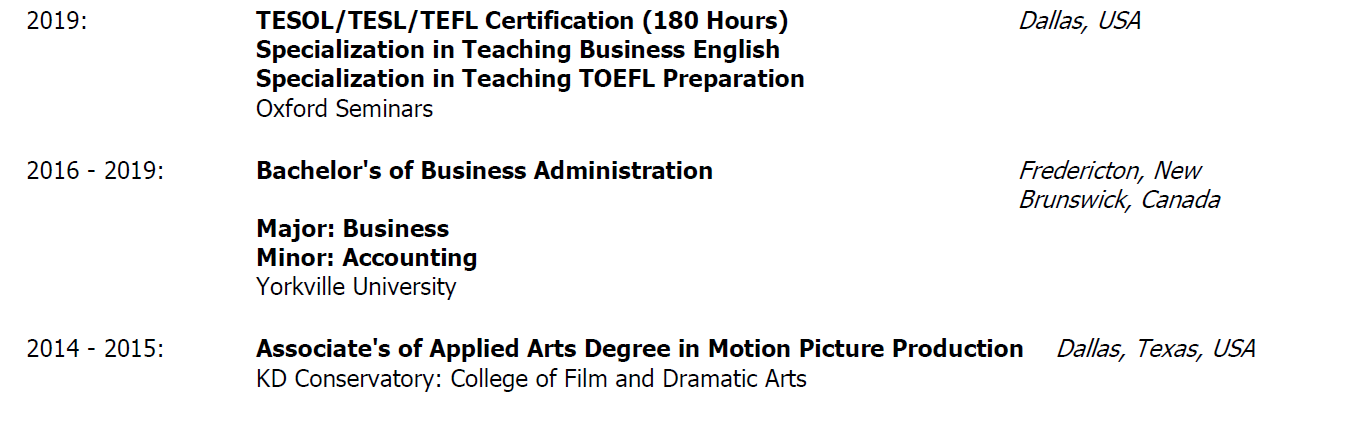1345x423 pixels.
Task: Click the "Minor: Accounting" line
Action: (366, 258)
